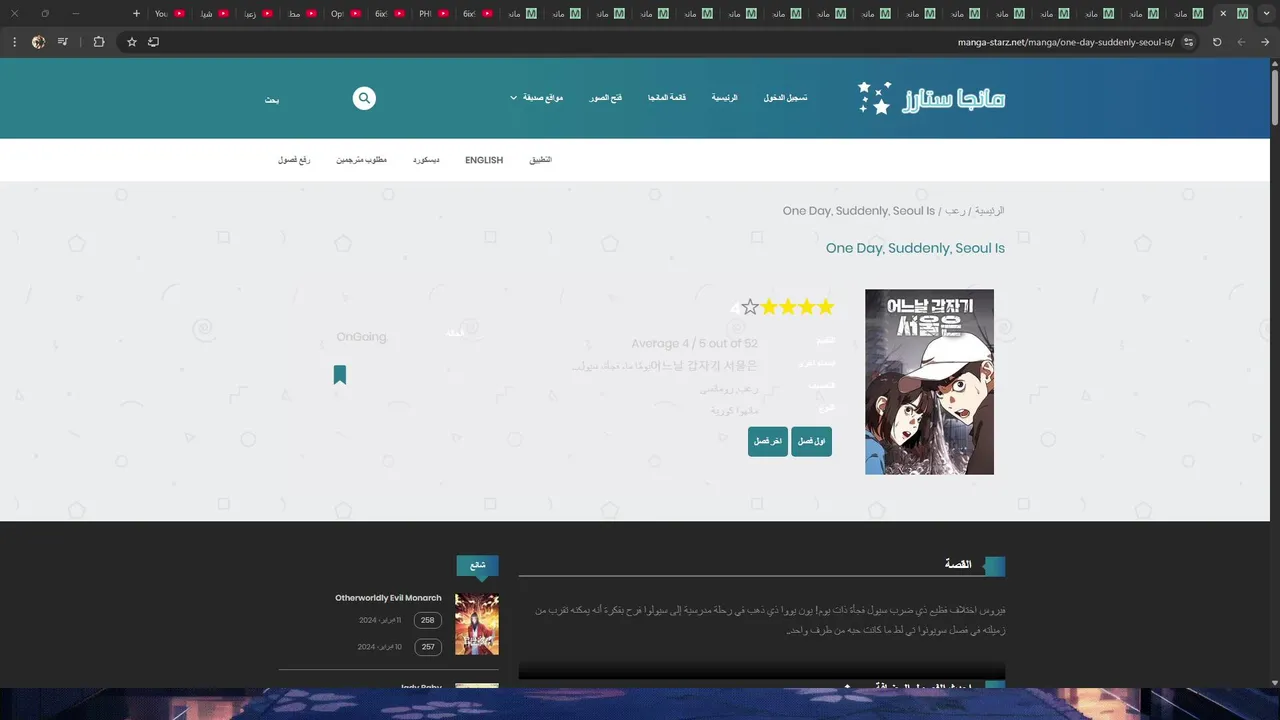Image resolution: width=1280 pixels, height=720 pixels.
Task: Click the right-pointing arrow navigation button
Action: coord(1265,42)
